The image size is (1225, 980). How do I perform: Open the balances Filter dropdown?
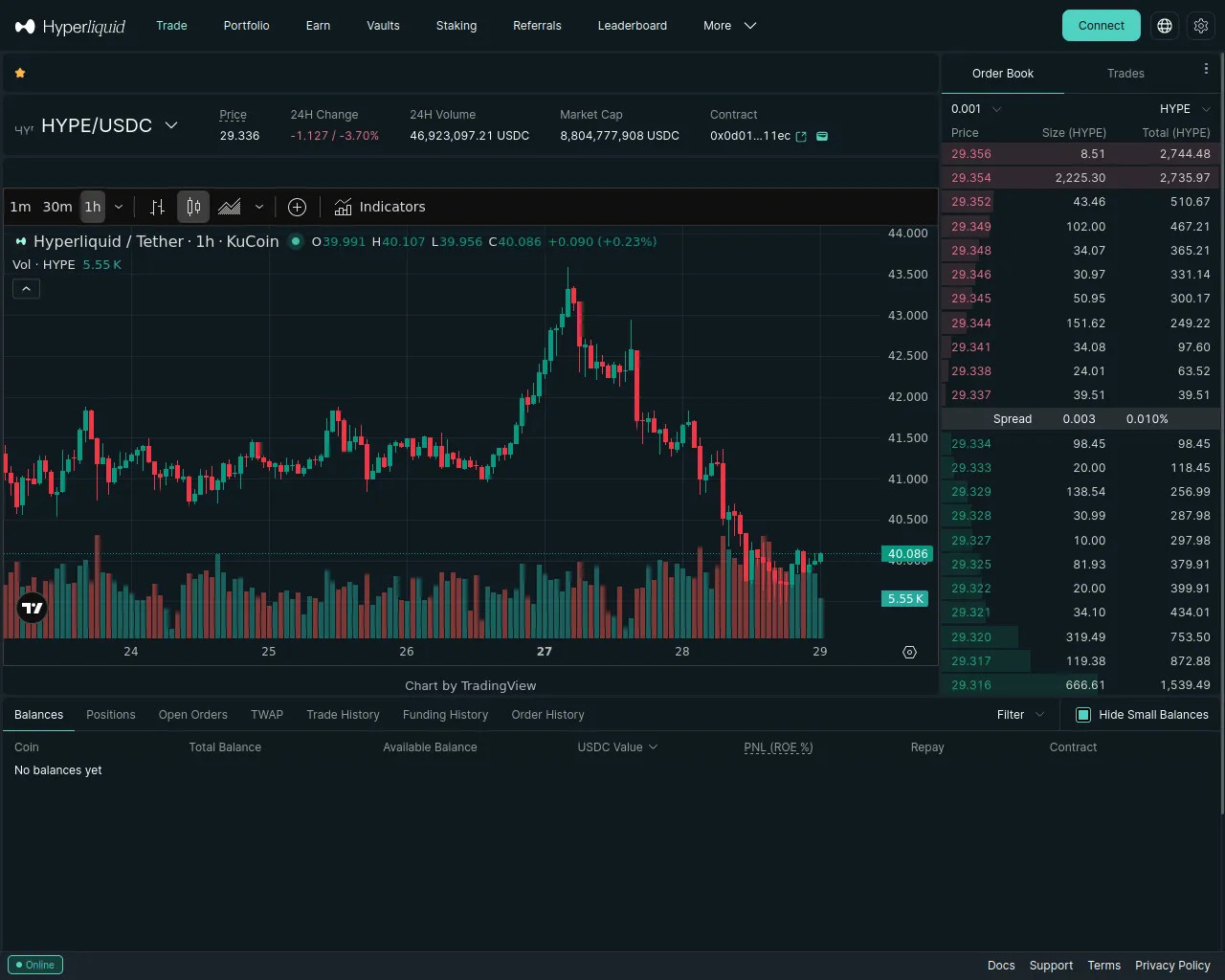pyautogui.click(x=1020, y=715)
